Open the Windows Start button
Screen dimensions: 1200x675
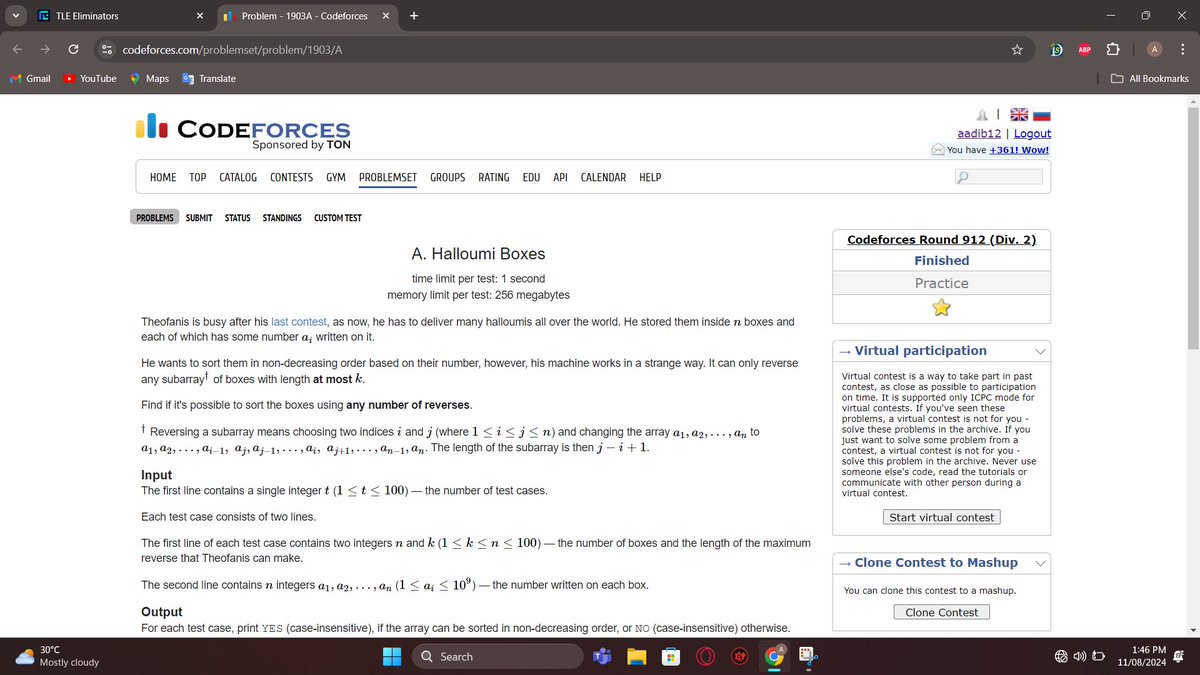point(390,656)
